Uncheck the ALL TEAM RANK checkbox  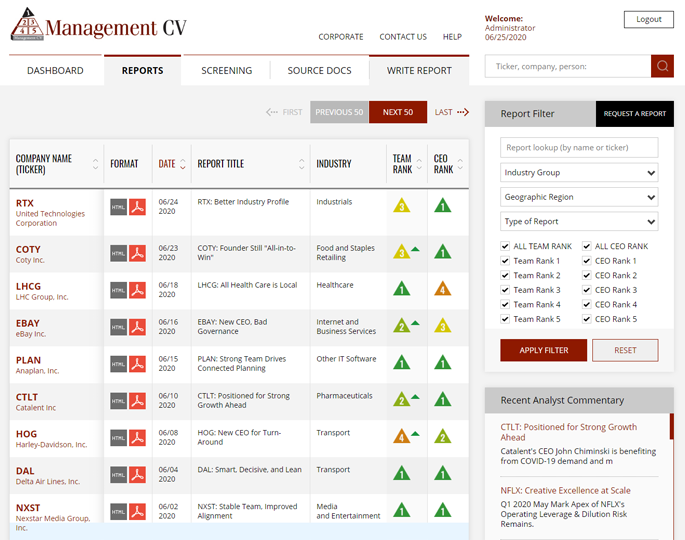[505, 246]
